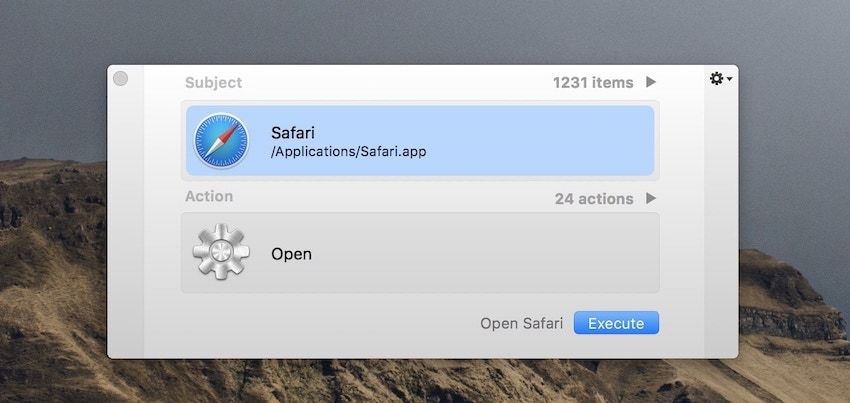850x403 pixels.
Task: Click the small arrow beside settings gear
Action: tap(731, 79)
